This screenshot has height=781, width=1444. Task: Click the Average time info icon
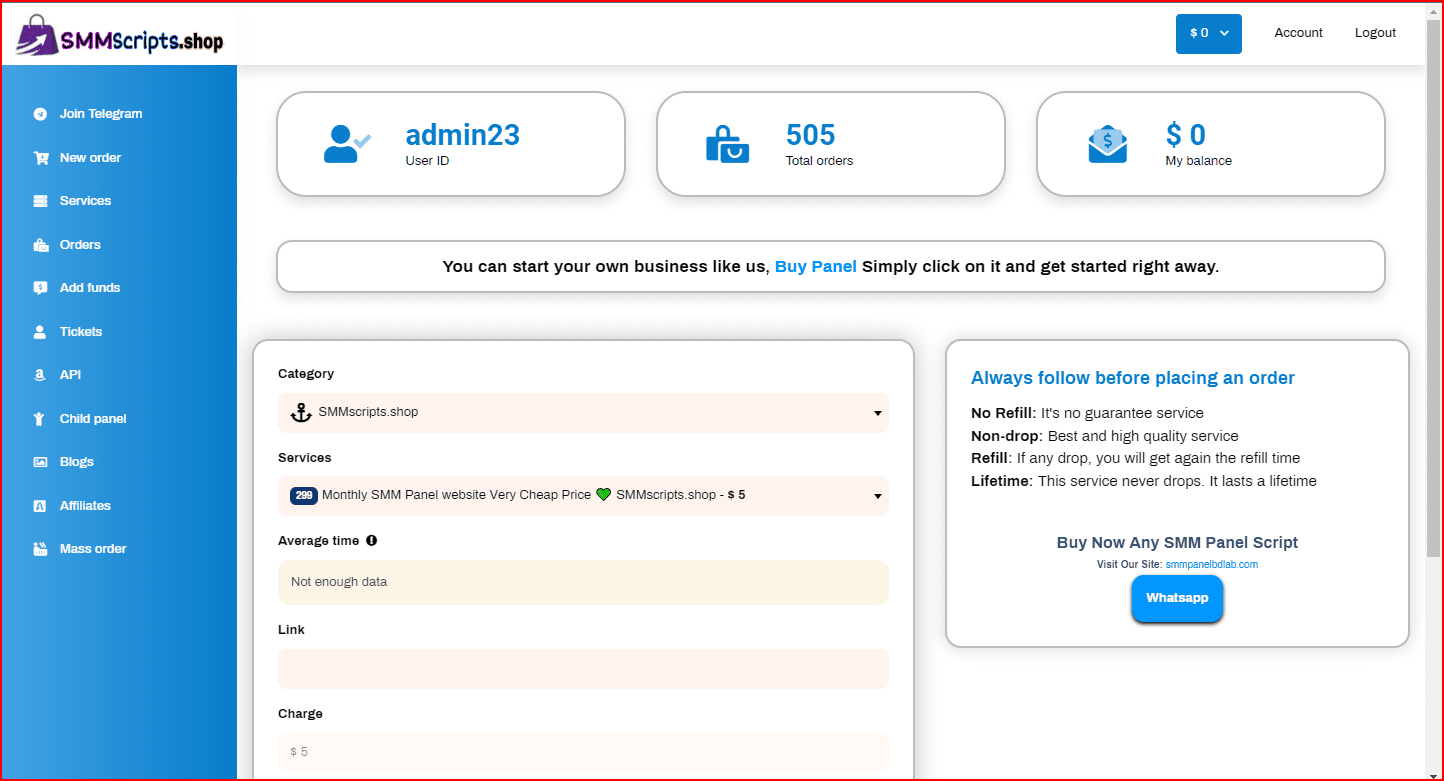point(372,541)
